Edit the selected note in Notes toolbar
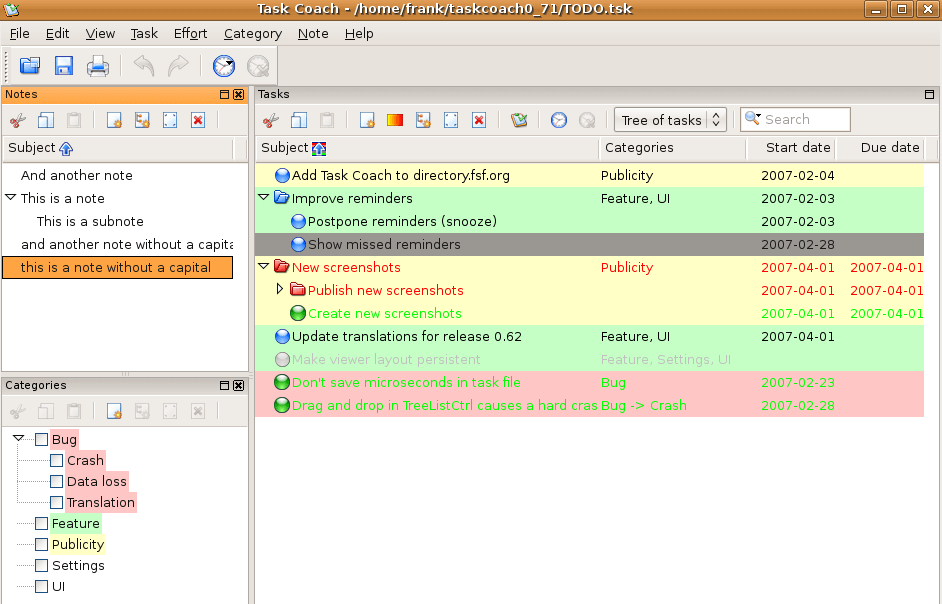The image size is (942, 604). click(170, 120)
